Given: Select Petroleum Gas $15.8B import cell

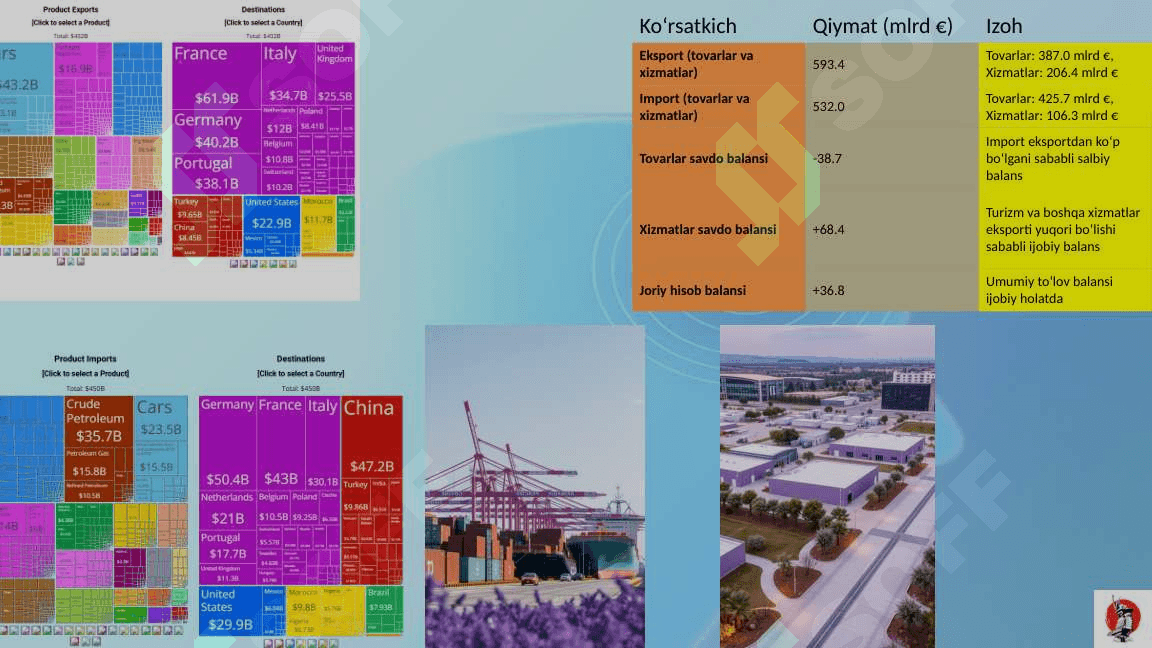Looking at the screenshot, I should pos(90,464).
